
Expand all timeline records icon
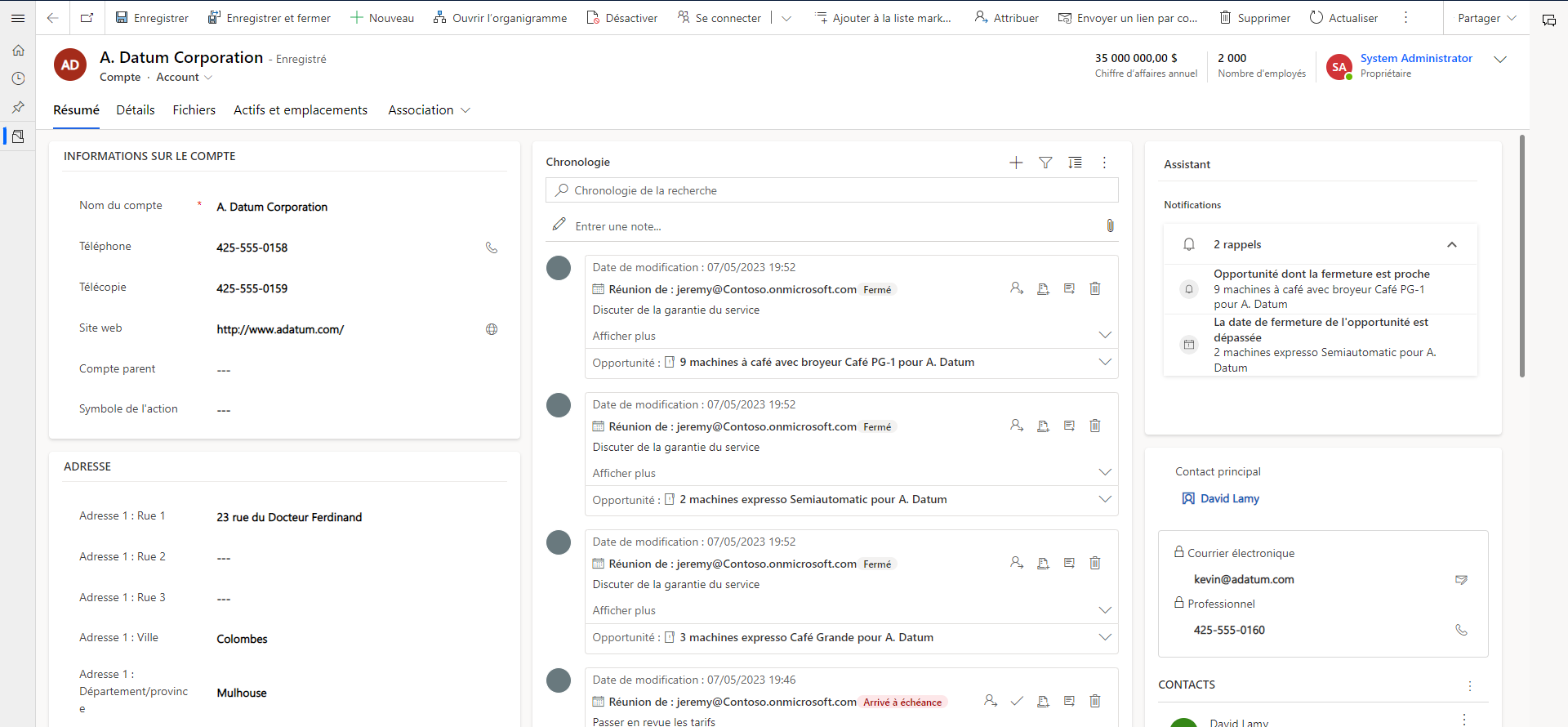pyautogui.click(x=1075, y=163)
